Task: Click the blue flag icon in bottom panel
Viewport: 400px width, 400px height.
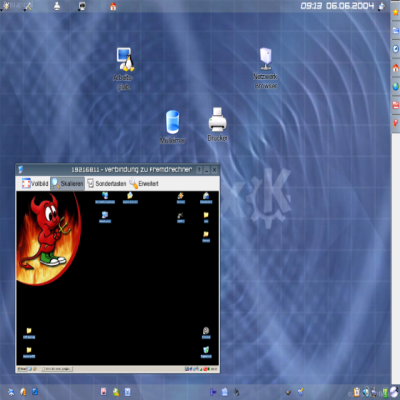Action: (x=213, y=392)
